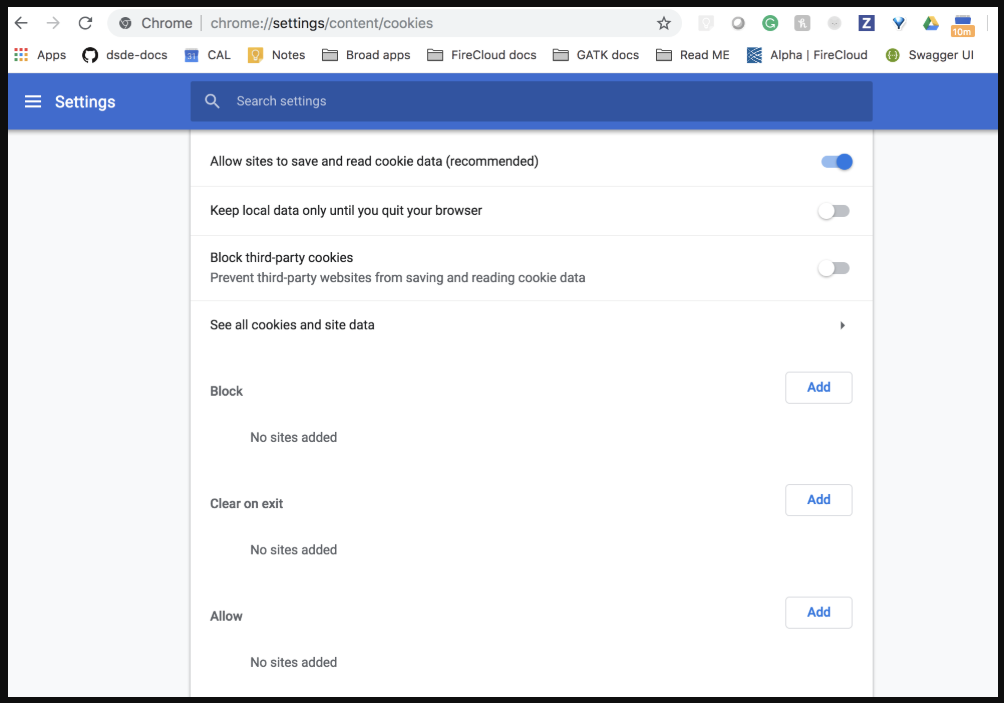Enable keep local data until quit
Screen dimensions: 1004x703
tap(834, 211)
